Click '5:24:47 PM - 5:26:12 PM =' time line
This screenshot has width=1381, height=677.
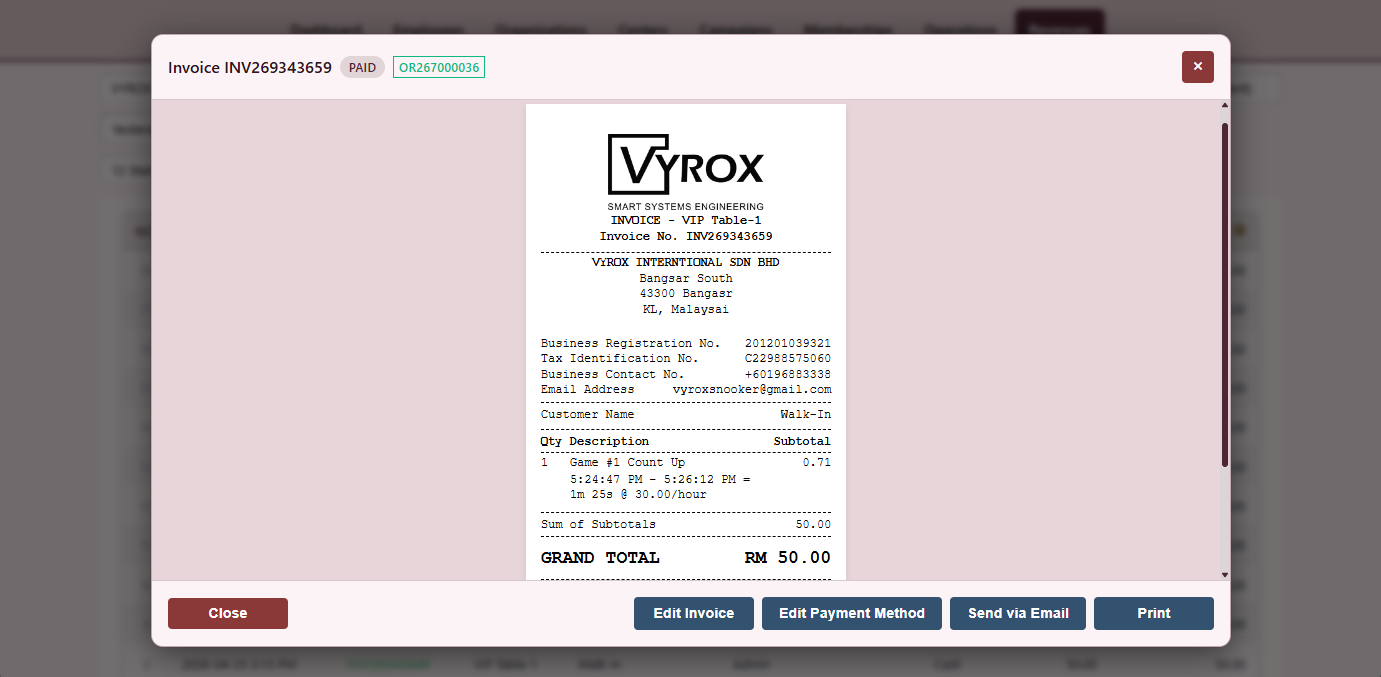click(x=660, y=480)
